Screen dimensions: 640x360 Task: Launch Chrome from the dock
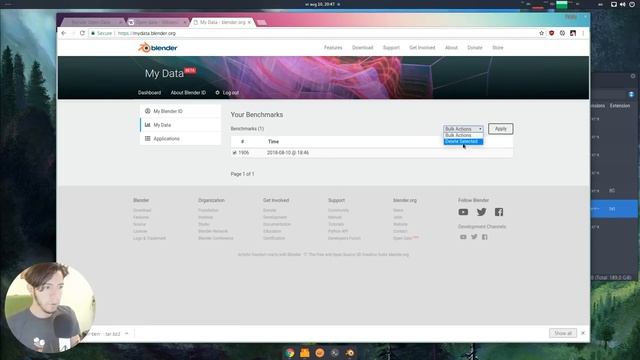[290, 353]
